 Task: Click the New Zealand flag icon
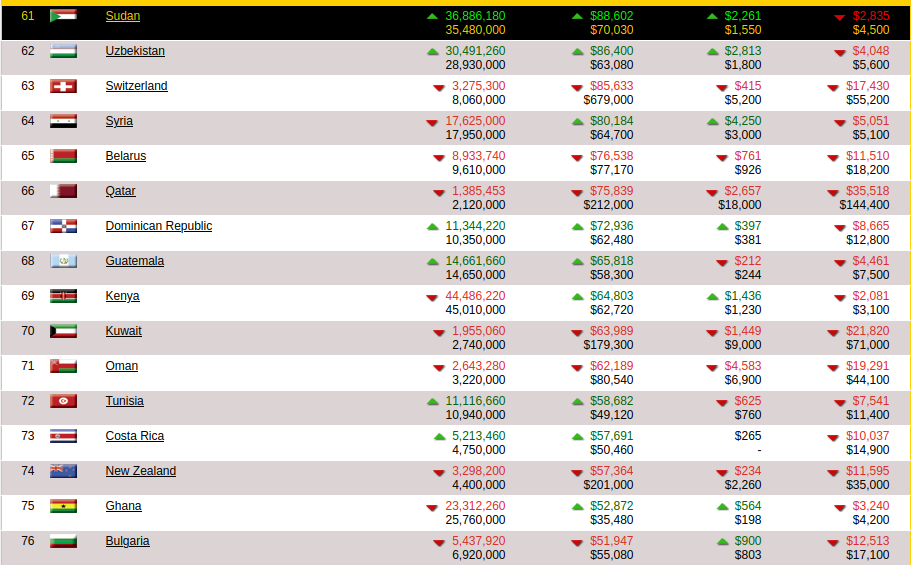64,471
